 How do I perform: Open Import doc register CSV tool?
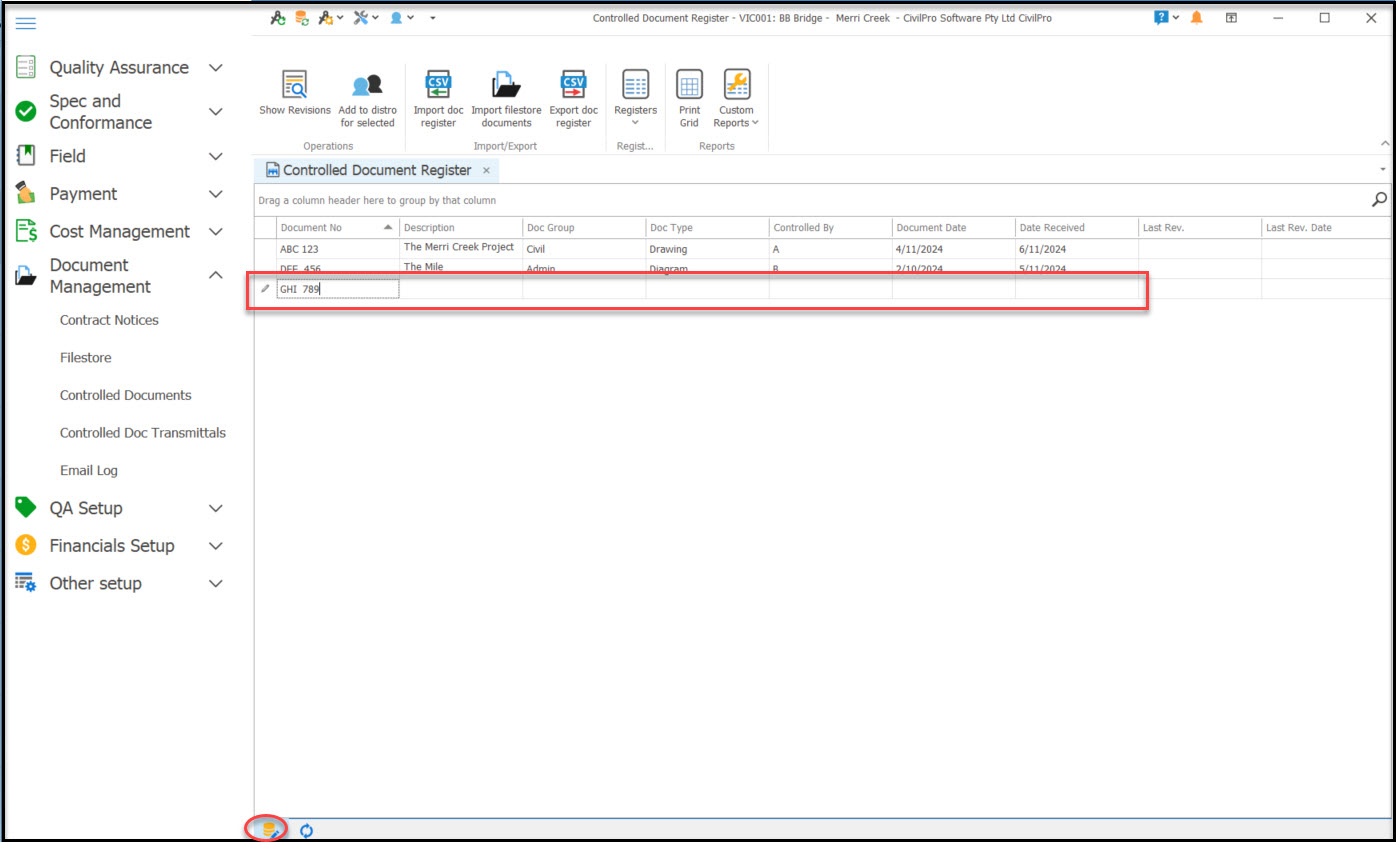coord(438,86)
